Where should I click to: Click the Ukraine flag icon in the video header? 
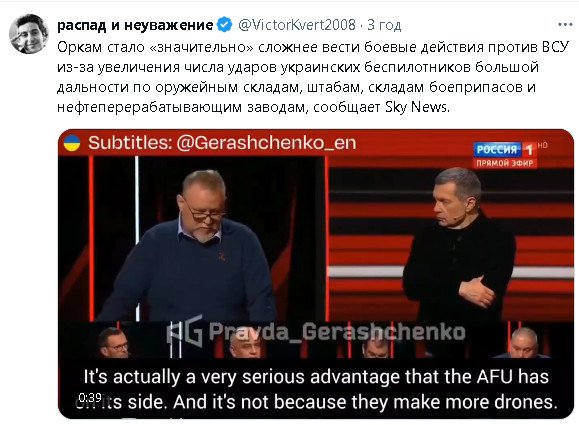72,143
